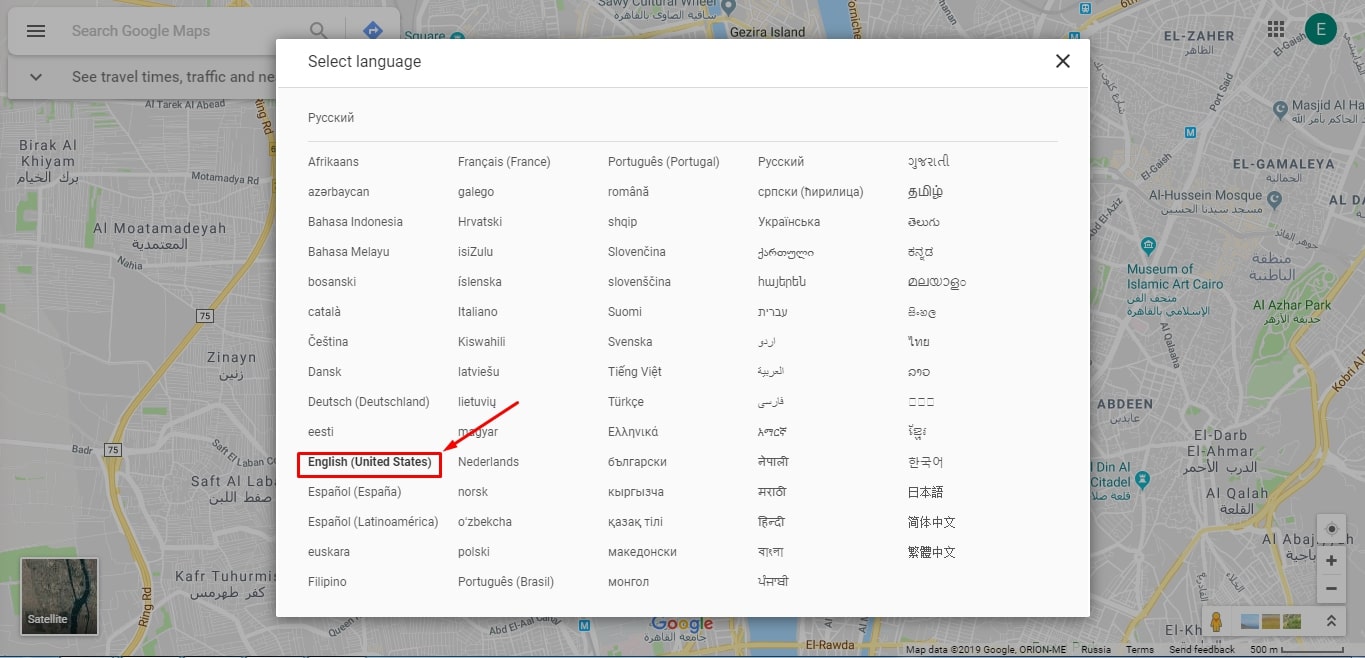Open the Google apps grid
The width and height of the screenshot is (1365, 658).
click(x=1276, y=29)
